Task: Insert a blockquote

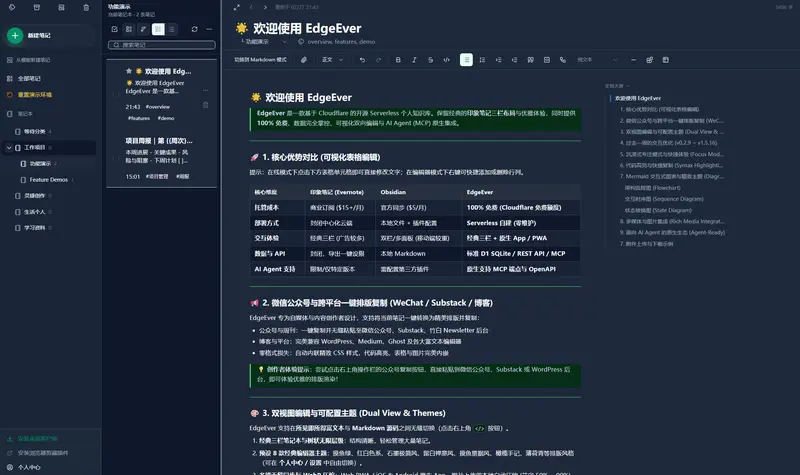Action: click(x=531, y=60)
